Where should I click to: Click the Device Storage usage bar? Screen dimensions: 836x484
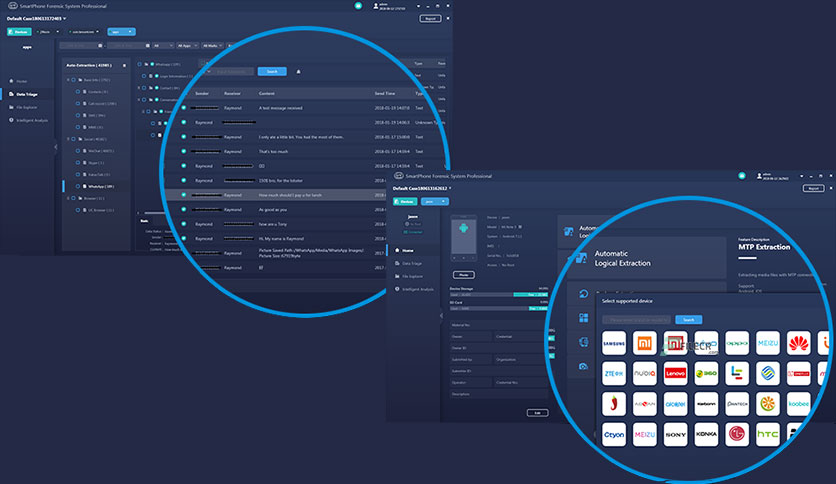coord(499,294)
